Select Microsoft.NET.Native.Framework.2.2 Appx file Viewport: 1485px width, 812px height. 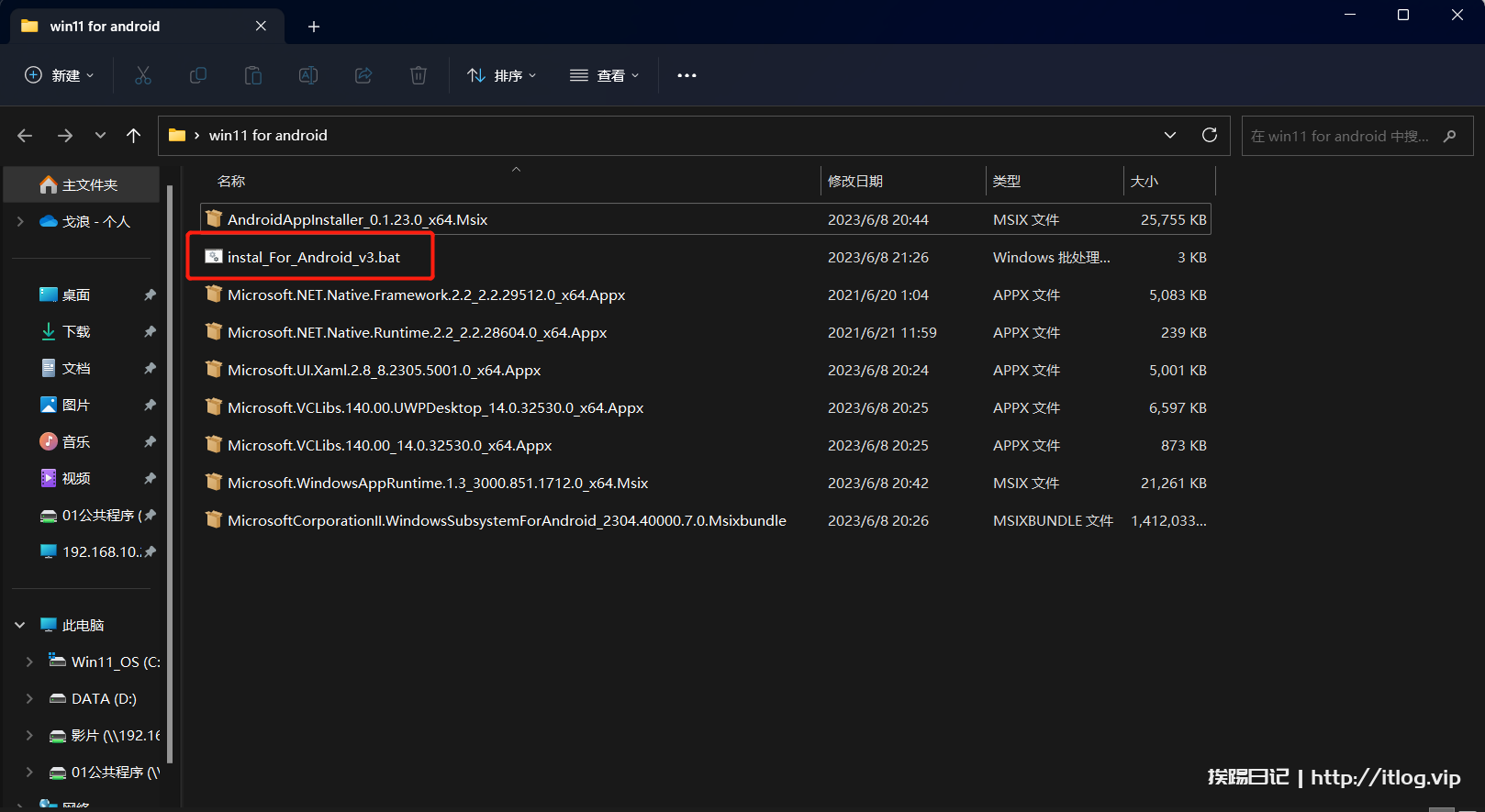705,295
